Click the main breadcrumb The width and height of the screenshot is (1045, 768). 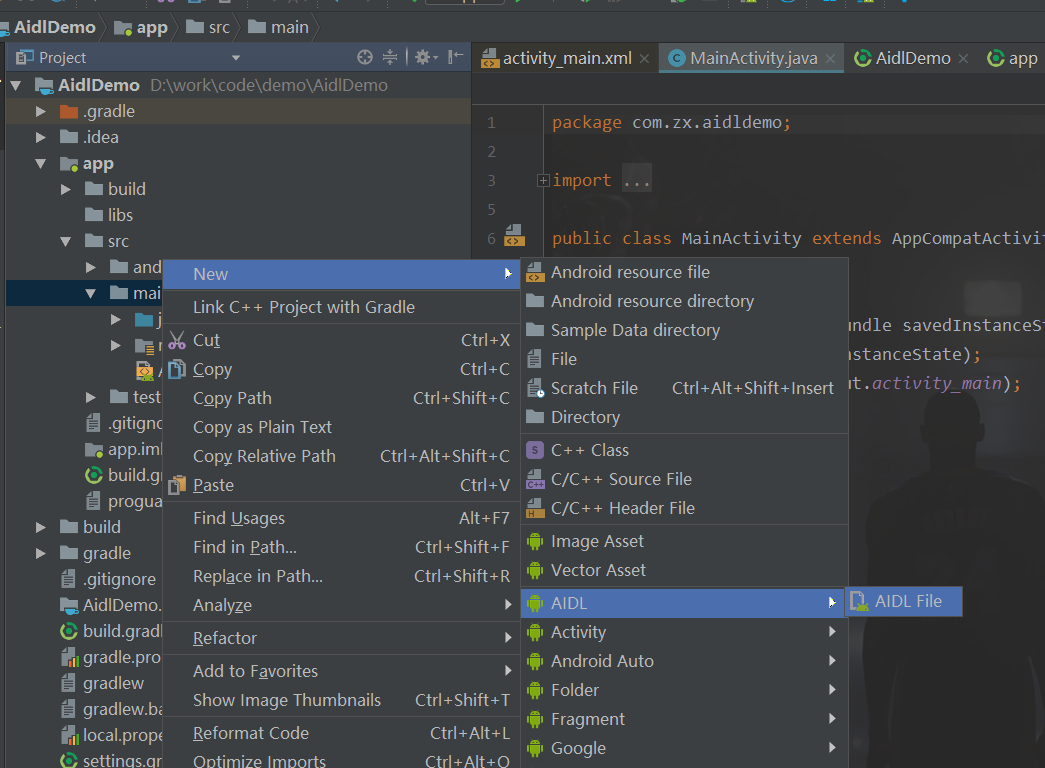(x=279, y=27)
